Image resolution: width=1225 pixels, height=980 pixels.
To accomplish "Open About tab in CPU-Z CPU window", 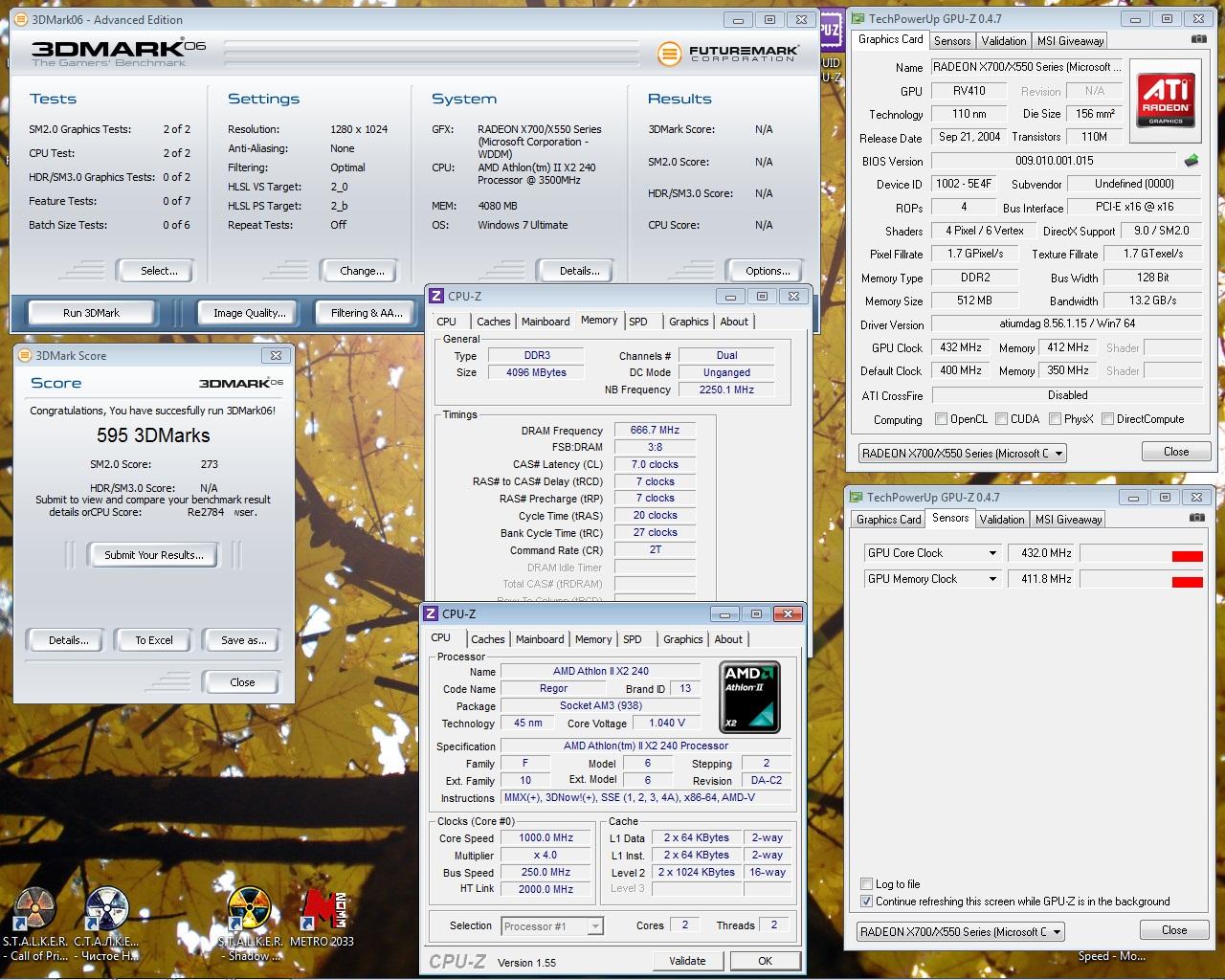I will [728, 639].
